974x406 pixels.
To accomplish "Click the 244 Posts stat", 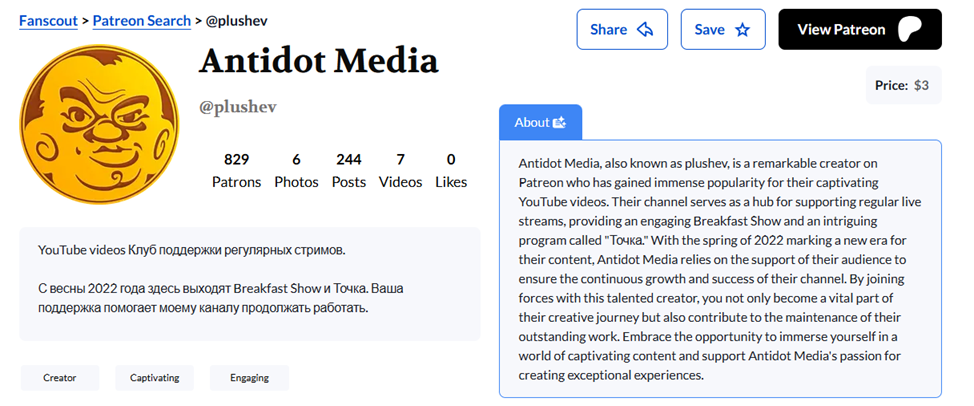I will (x=349, y=170).
